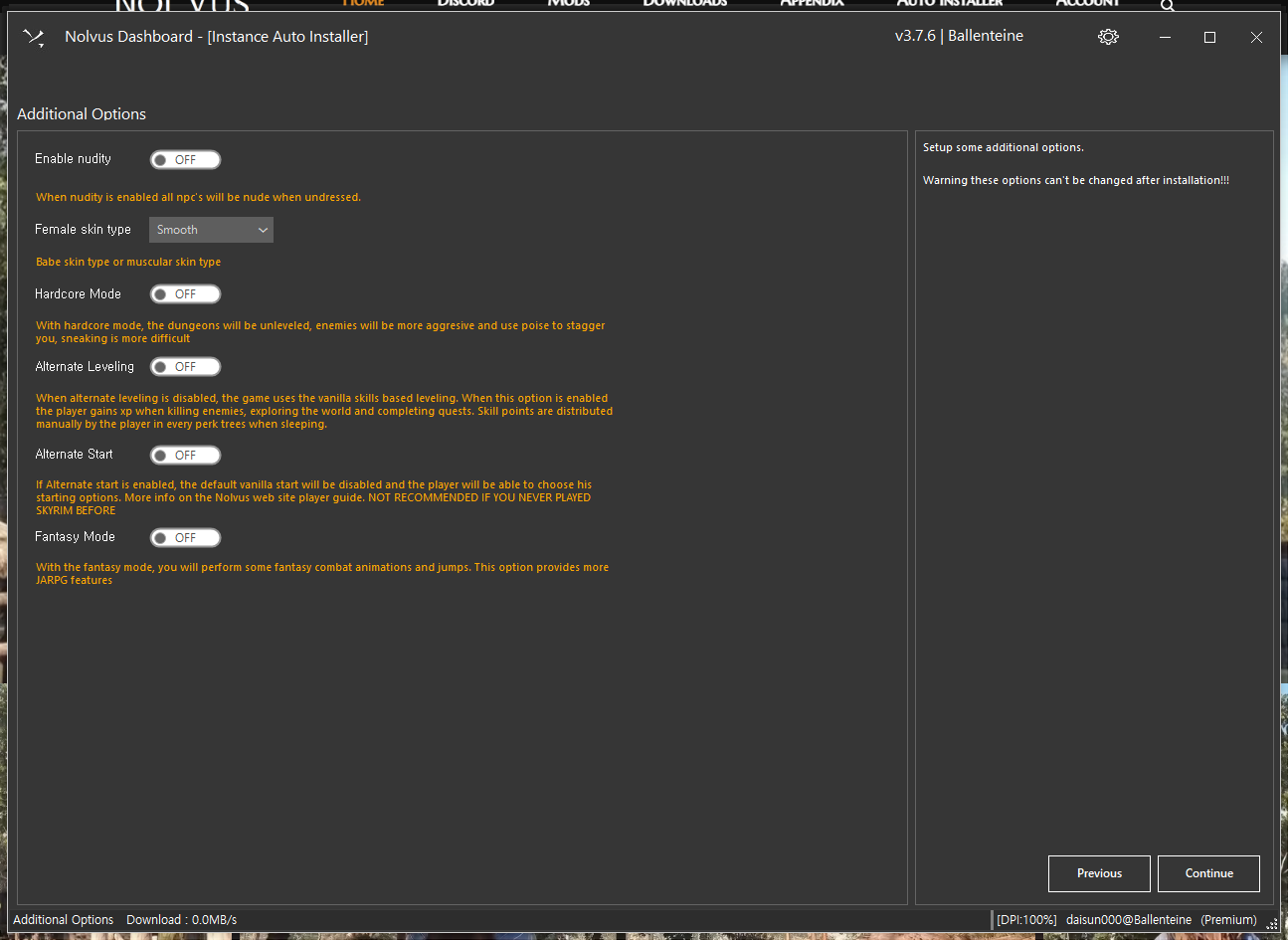Maximize the Nolvus Dashboard window
This screenshot has height=940, width=1288.
coord(1209,37)
